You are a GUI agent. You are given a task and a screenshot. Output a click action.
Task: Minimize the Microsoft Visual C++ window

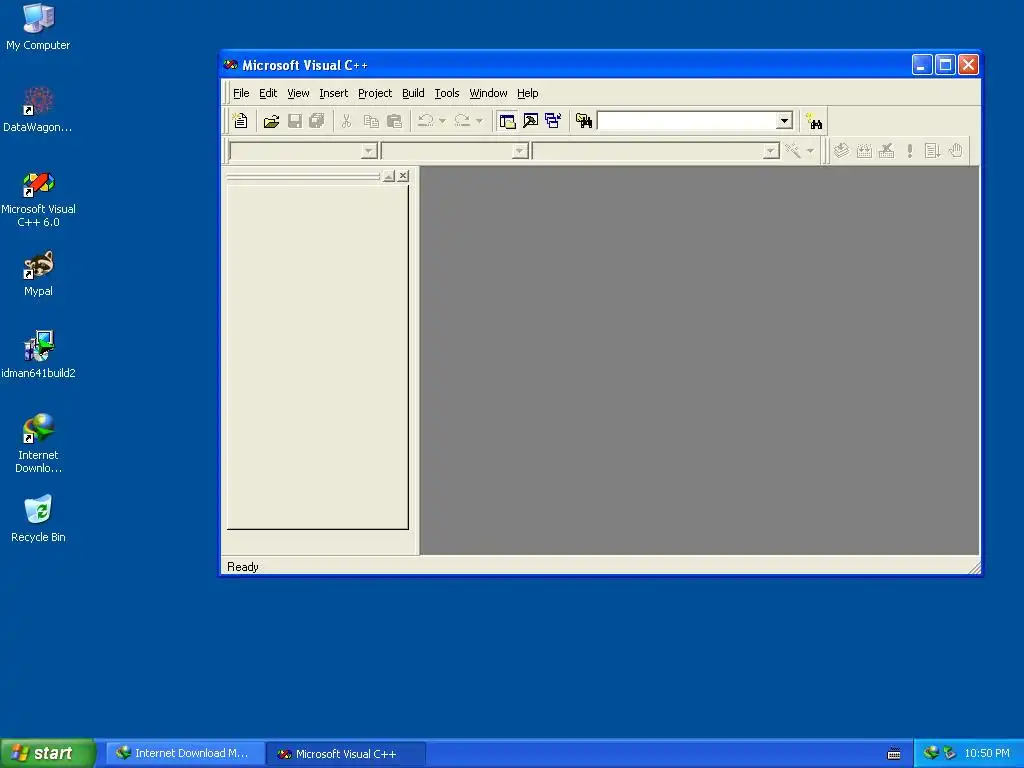[x=921, y=65]
